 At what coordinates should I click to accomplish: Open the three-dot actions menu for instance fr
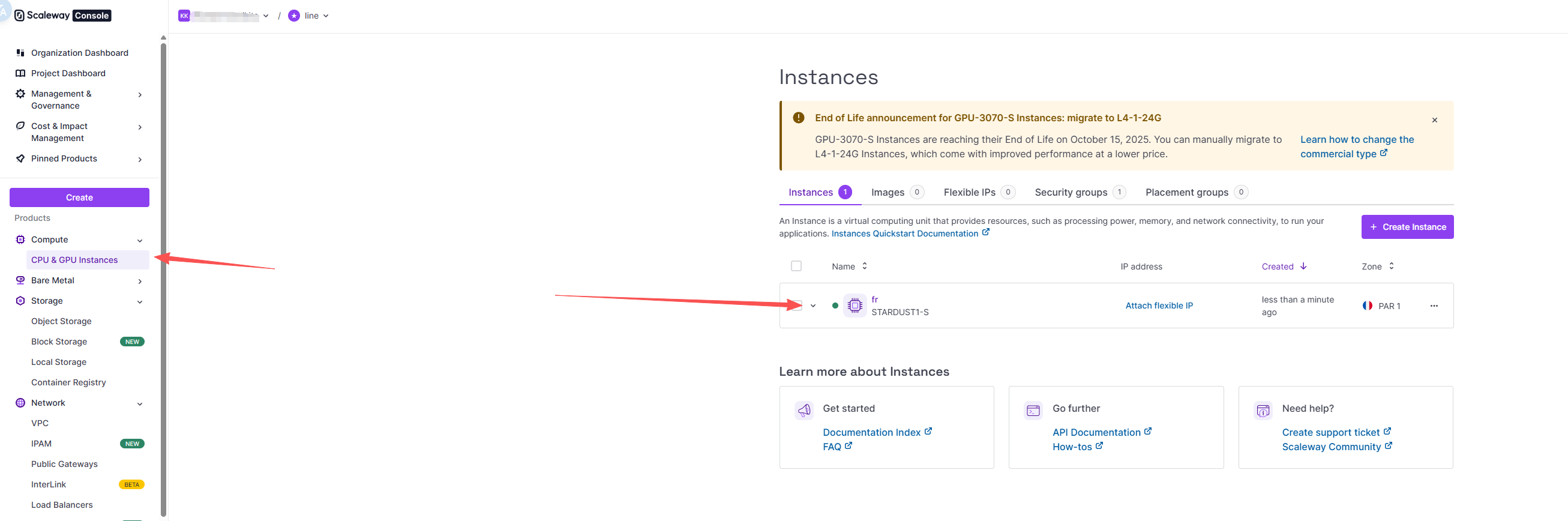click(1434, 306)
